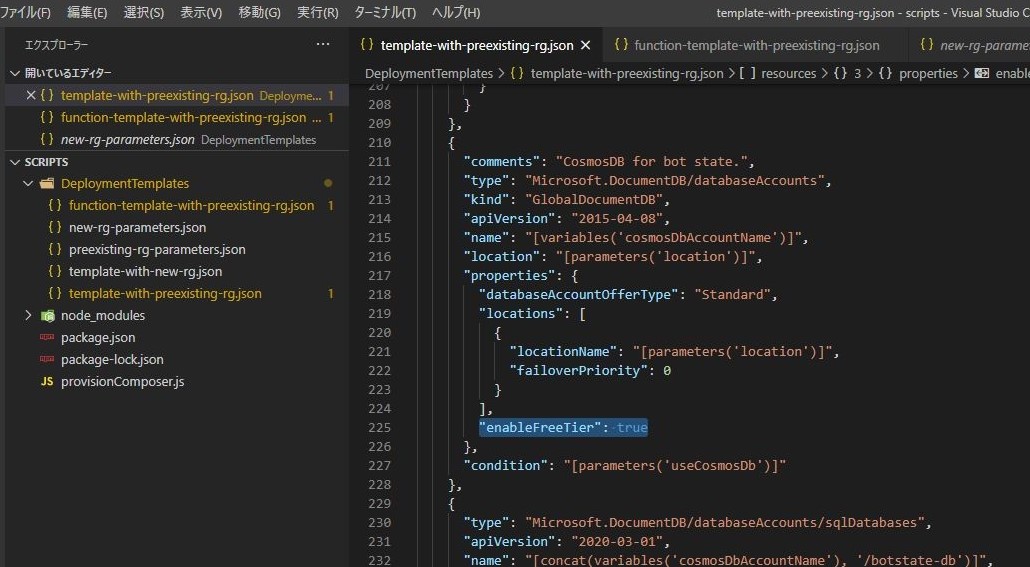Collapse the SCRIPTS section

tap(14, 162)
